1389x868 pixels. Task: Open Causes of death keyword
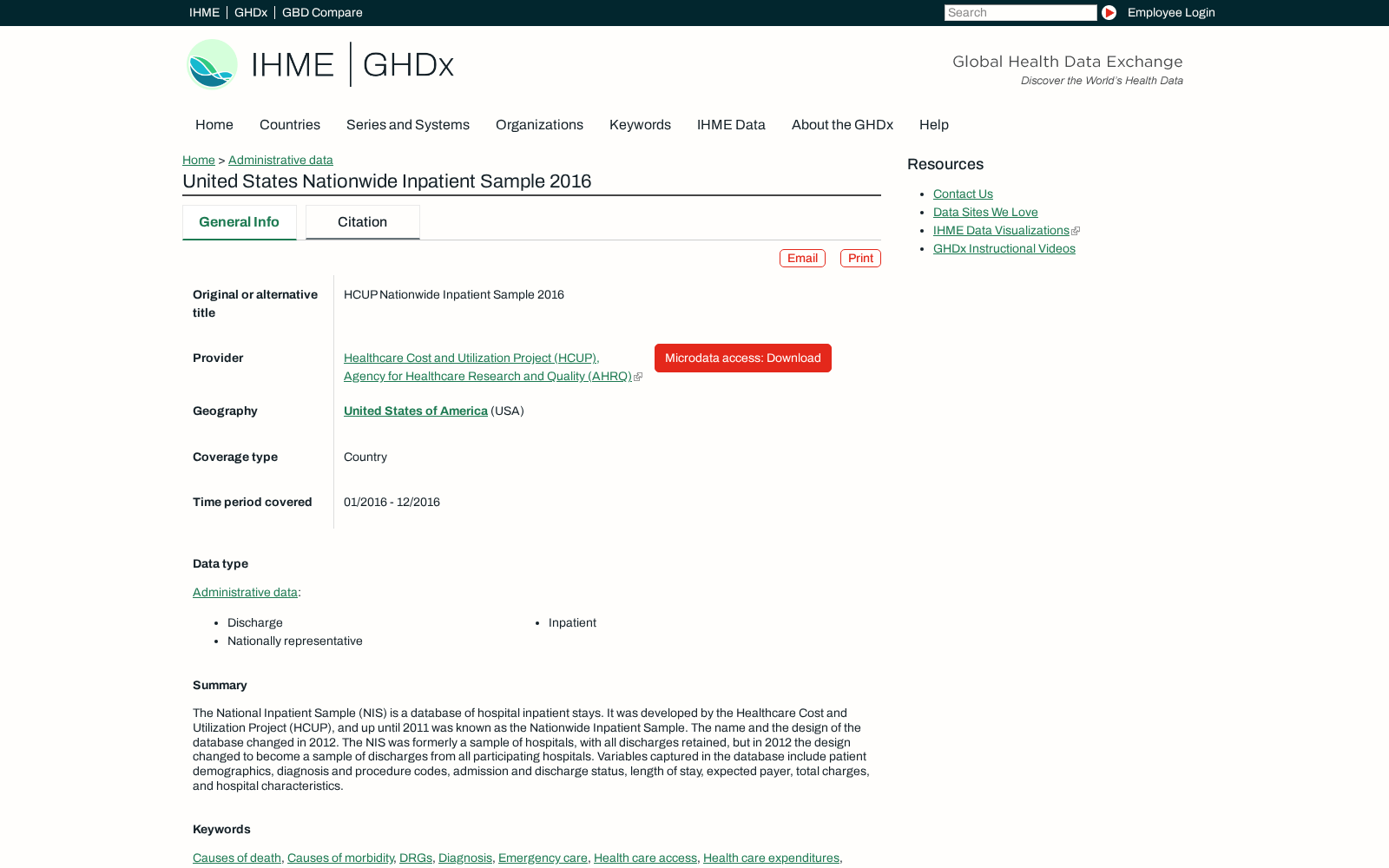pyautogui.click(x=237, y=858)
